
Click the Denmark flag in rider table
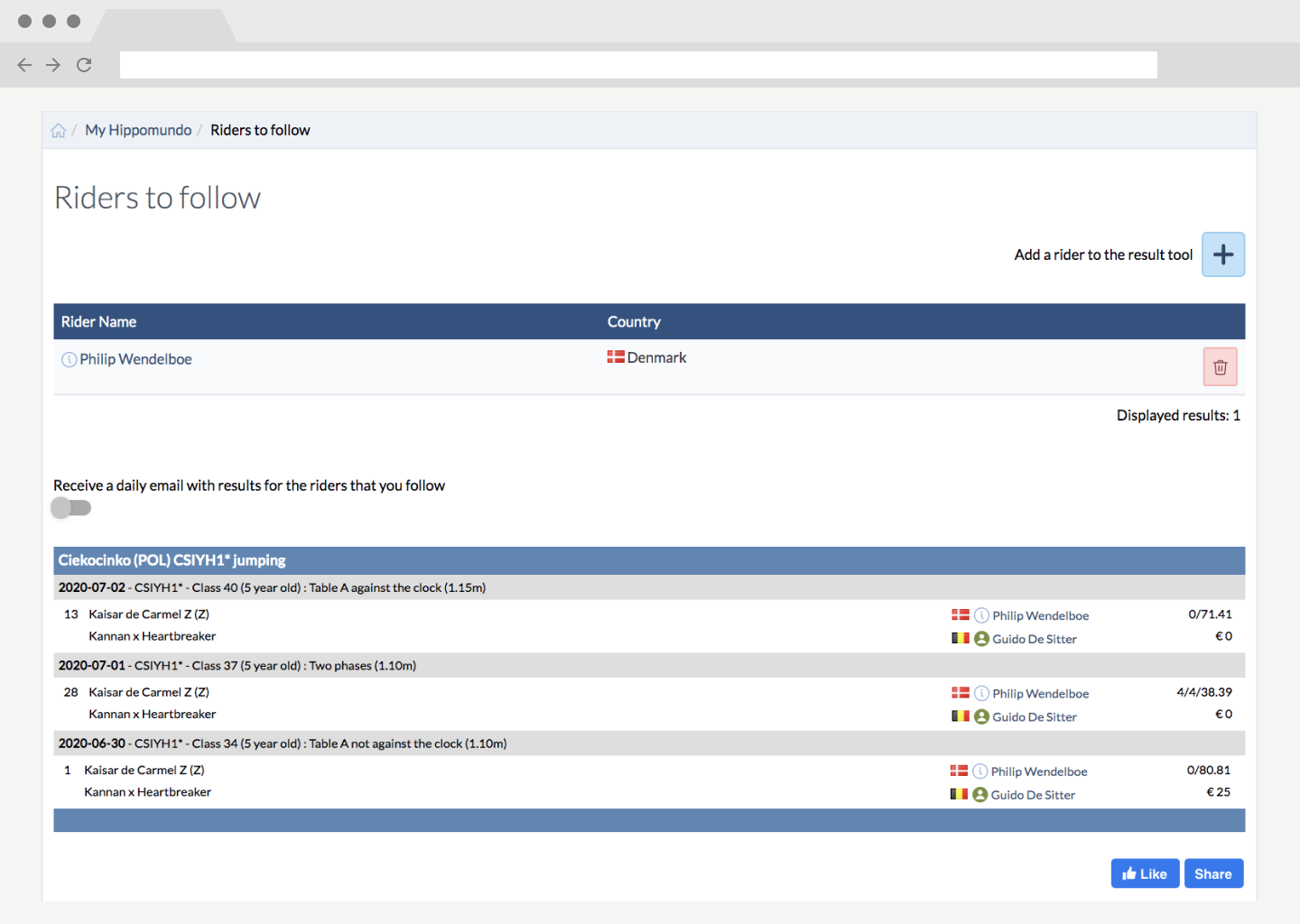(x=616, y=357)
